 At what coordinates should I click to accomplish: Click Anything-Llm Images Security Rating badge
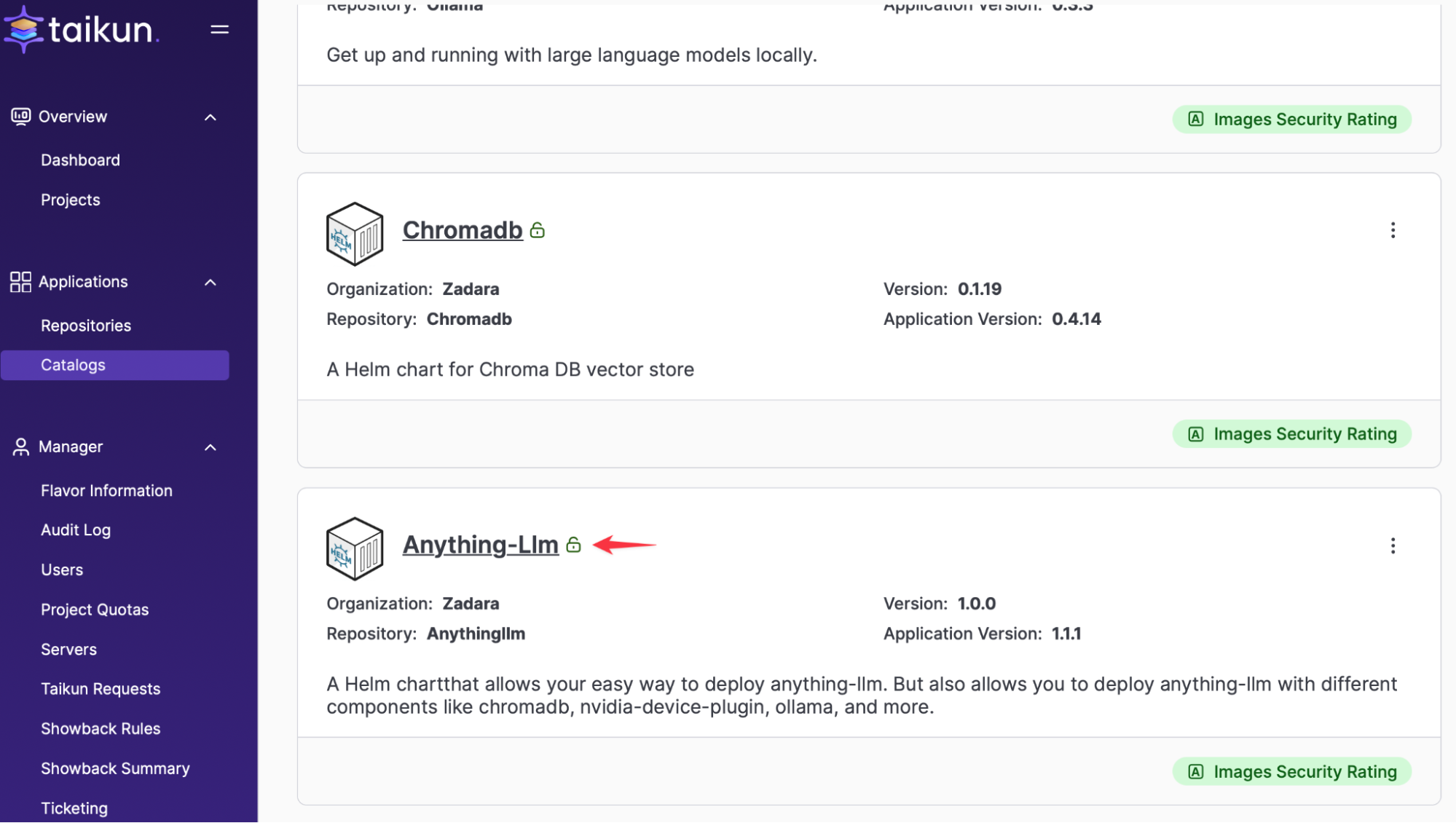click(1292, 772)
